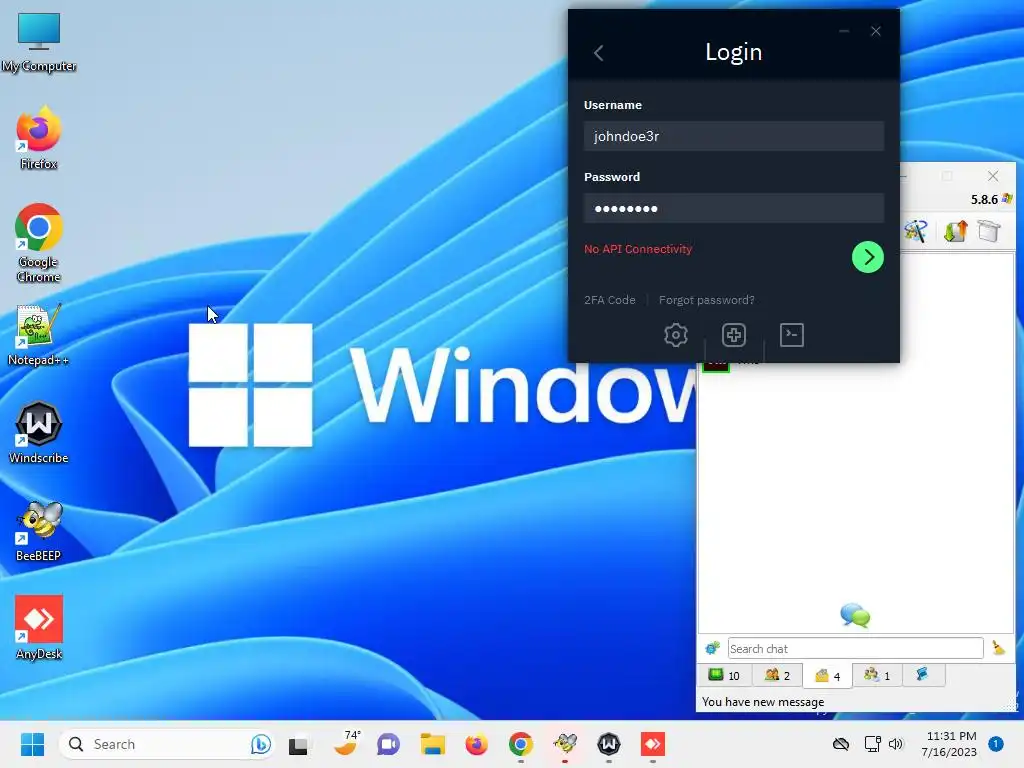The image size is (1024, 768).
Task: Click the cloud sync tray icon
Action: pyautogui.click(x=841, y=744)
